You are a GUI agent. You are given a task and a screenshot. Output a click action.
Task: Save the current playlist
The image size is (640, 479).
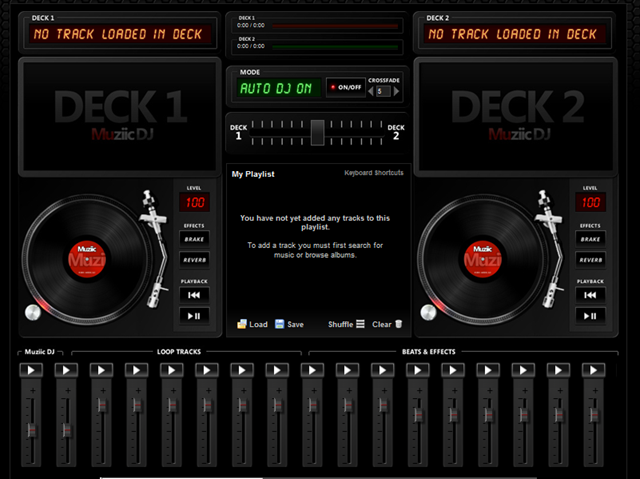[289, 324]
